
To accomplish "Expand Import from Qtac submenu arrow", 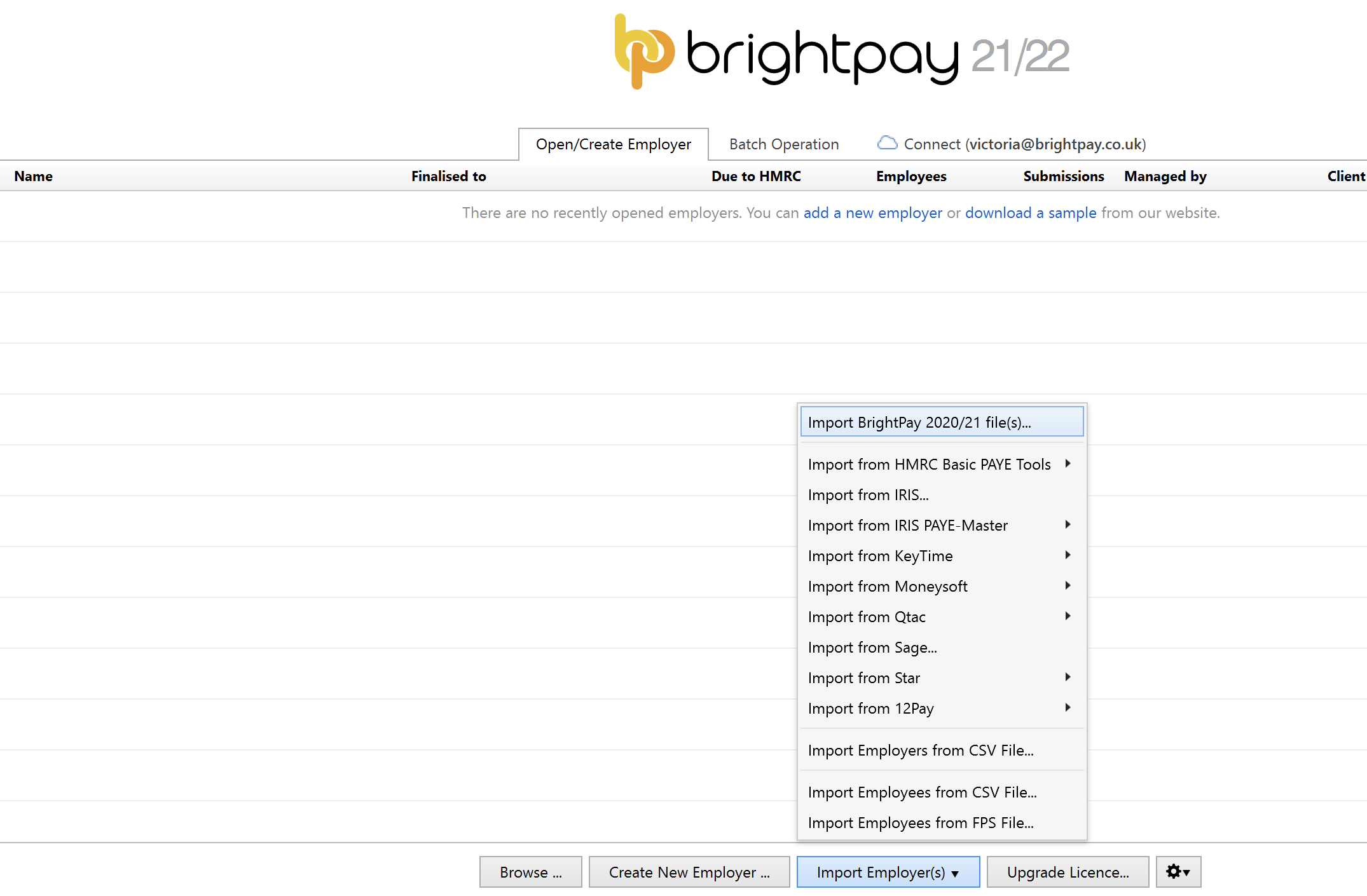I will 1068,616.
